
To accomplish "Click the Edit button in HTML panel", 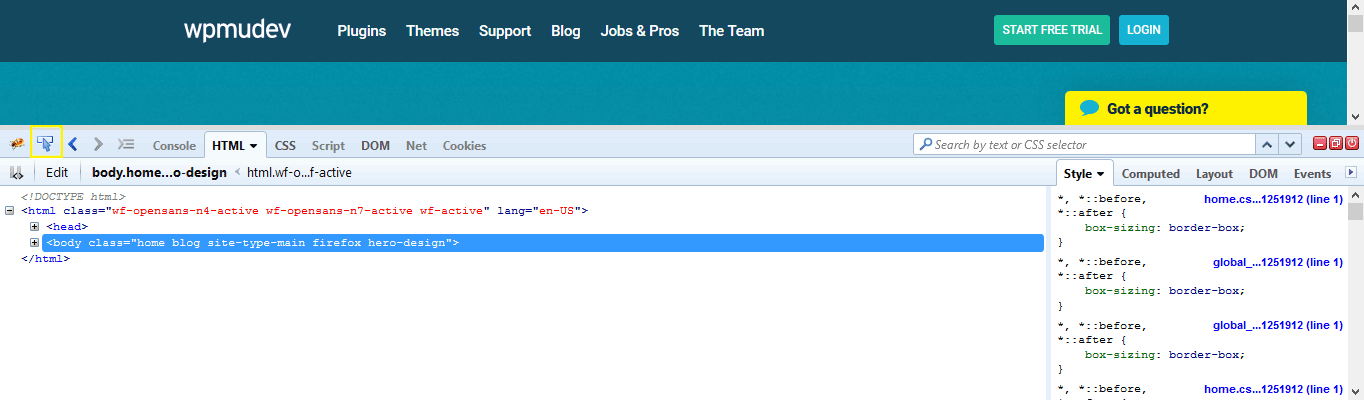I will pyautogui.click(x=57, y=172).
